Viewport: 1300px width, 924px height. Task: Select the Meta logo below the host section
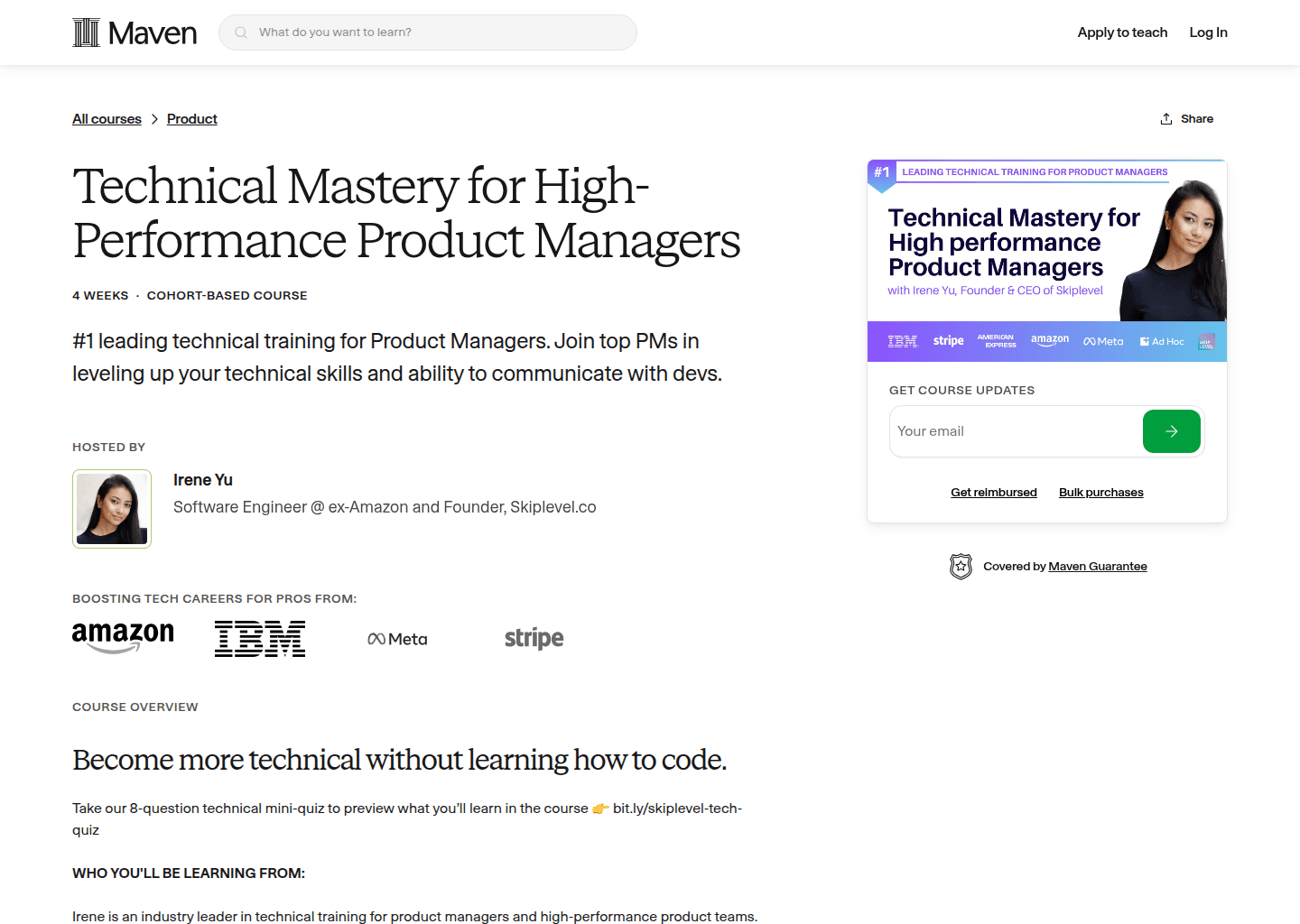coord(397,638)
